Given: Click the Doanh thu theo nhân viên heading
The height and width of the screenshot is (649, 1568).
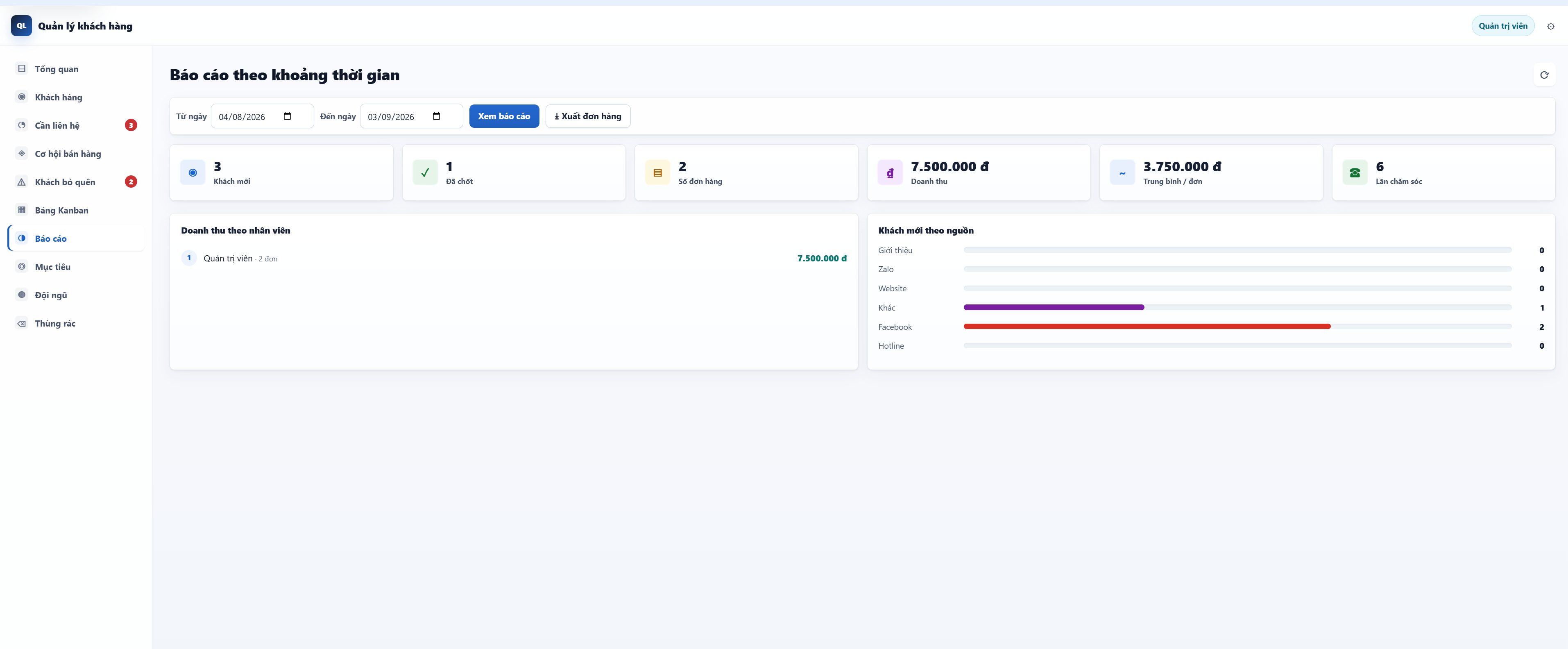Looking at the screenshot, I should (236, 231).
